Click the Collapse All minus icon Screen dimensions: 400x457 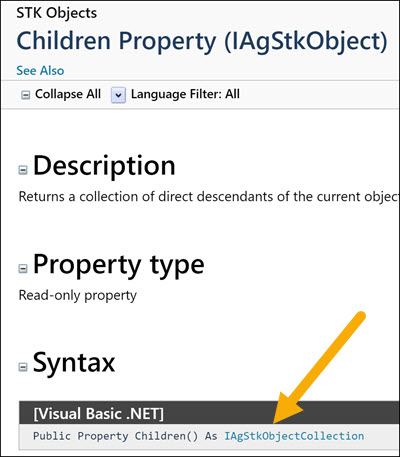26,95
